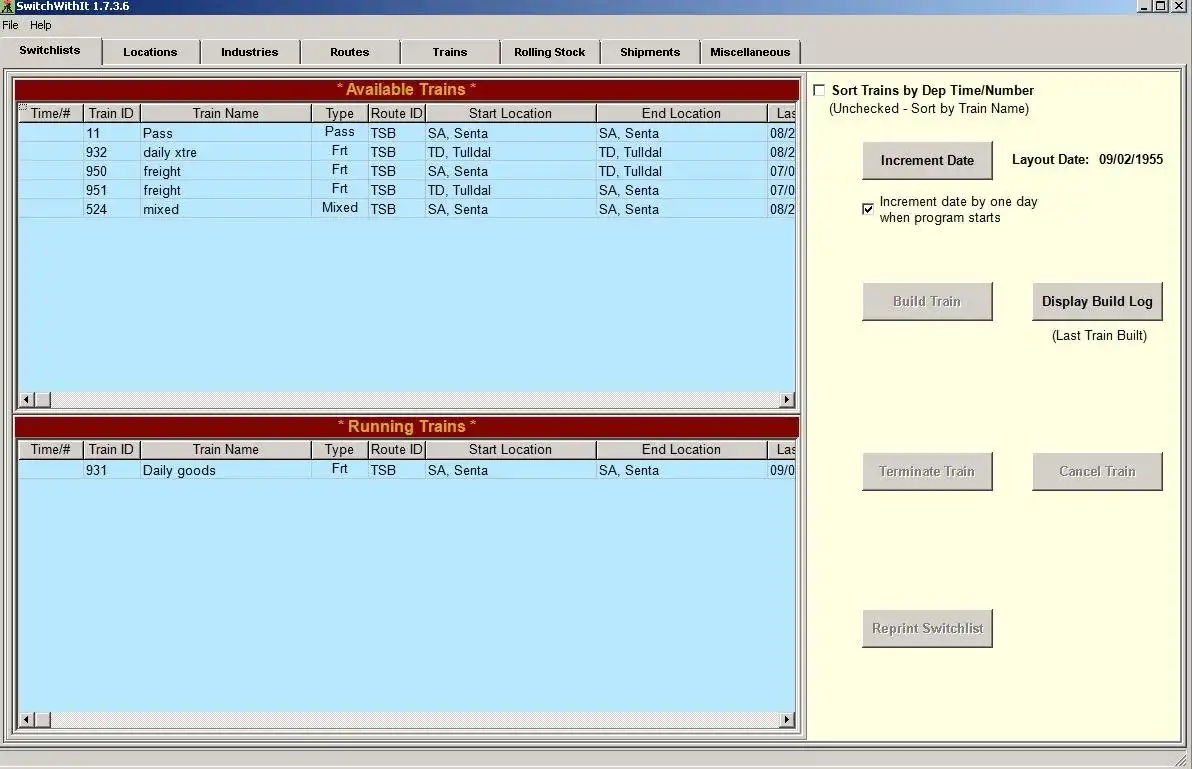Sort Available Trains by the Train Name column header
The width and height of the screenshot is (1192, 769).
pos(225,112)
